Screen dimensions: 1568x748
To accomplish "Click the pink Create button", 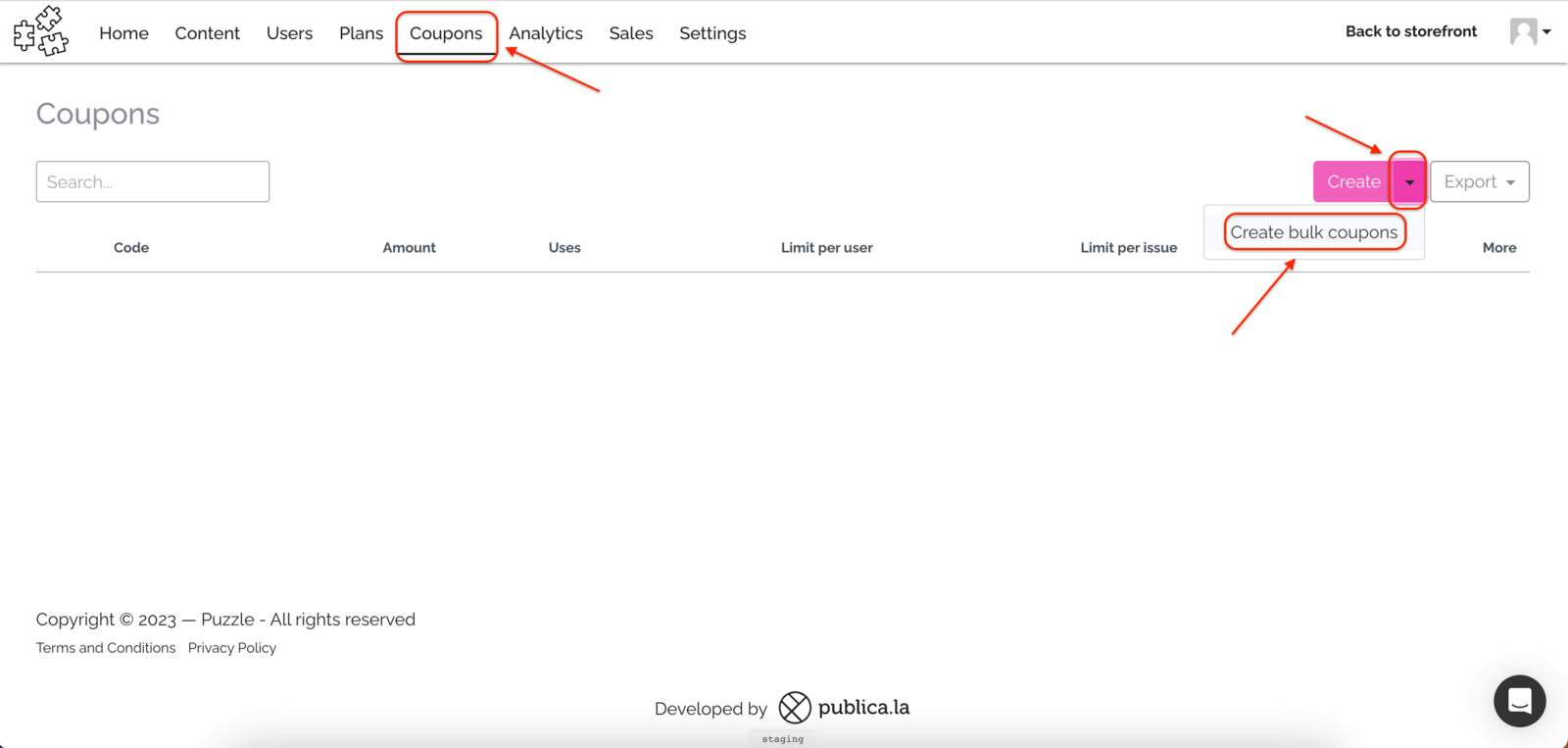I will (x=1353, y=181).
